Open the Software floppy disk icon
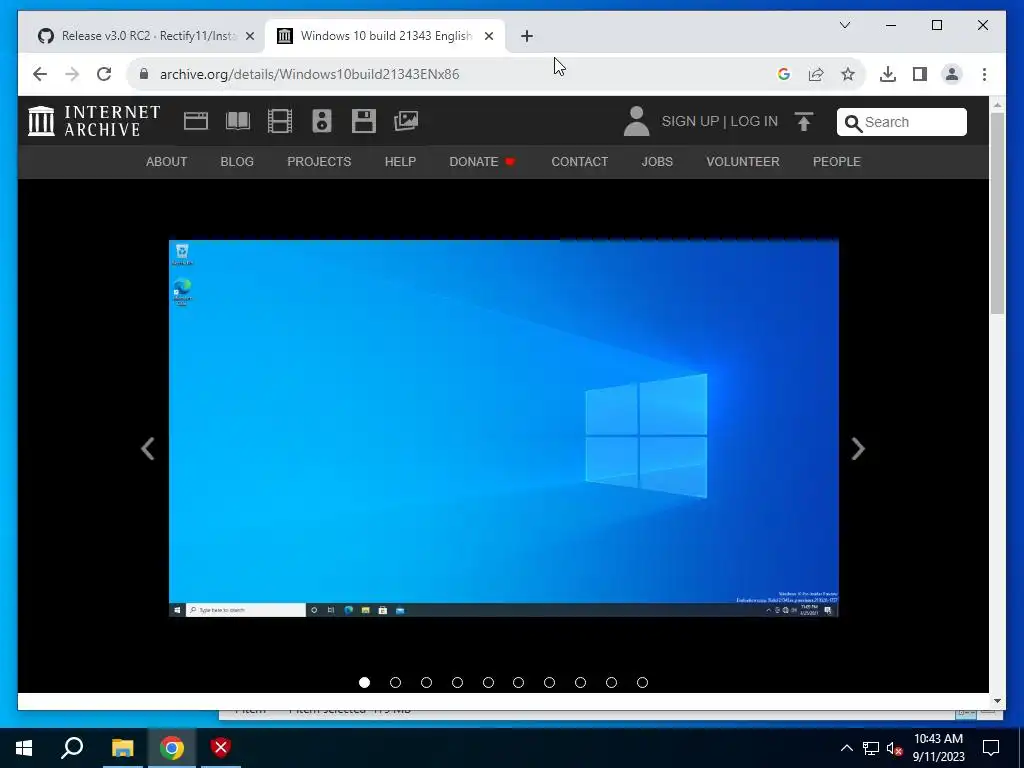The image size is (1024, 768). [364, 121]
